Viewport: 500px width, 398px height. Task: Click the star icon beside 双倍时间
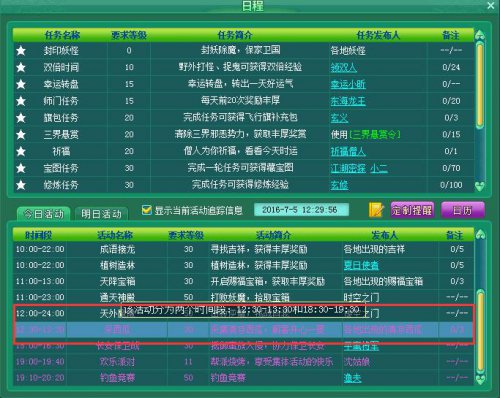pyautogui.click(x=21, y=67)
